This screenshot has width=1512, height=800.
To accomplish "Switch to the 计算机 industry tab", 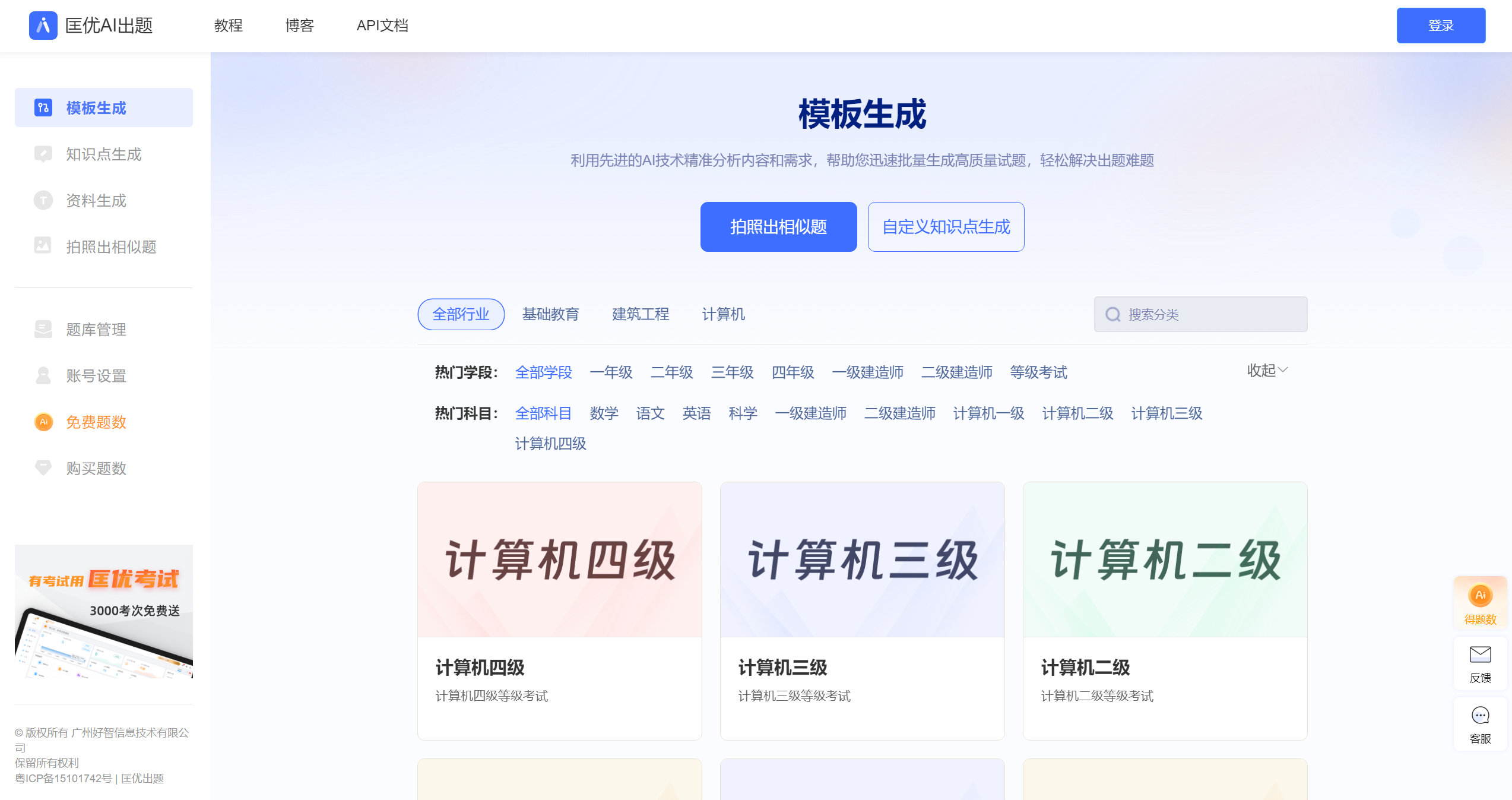I will tap(723, 314).
